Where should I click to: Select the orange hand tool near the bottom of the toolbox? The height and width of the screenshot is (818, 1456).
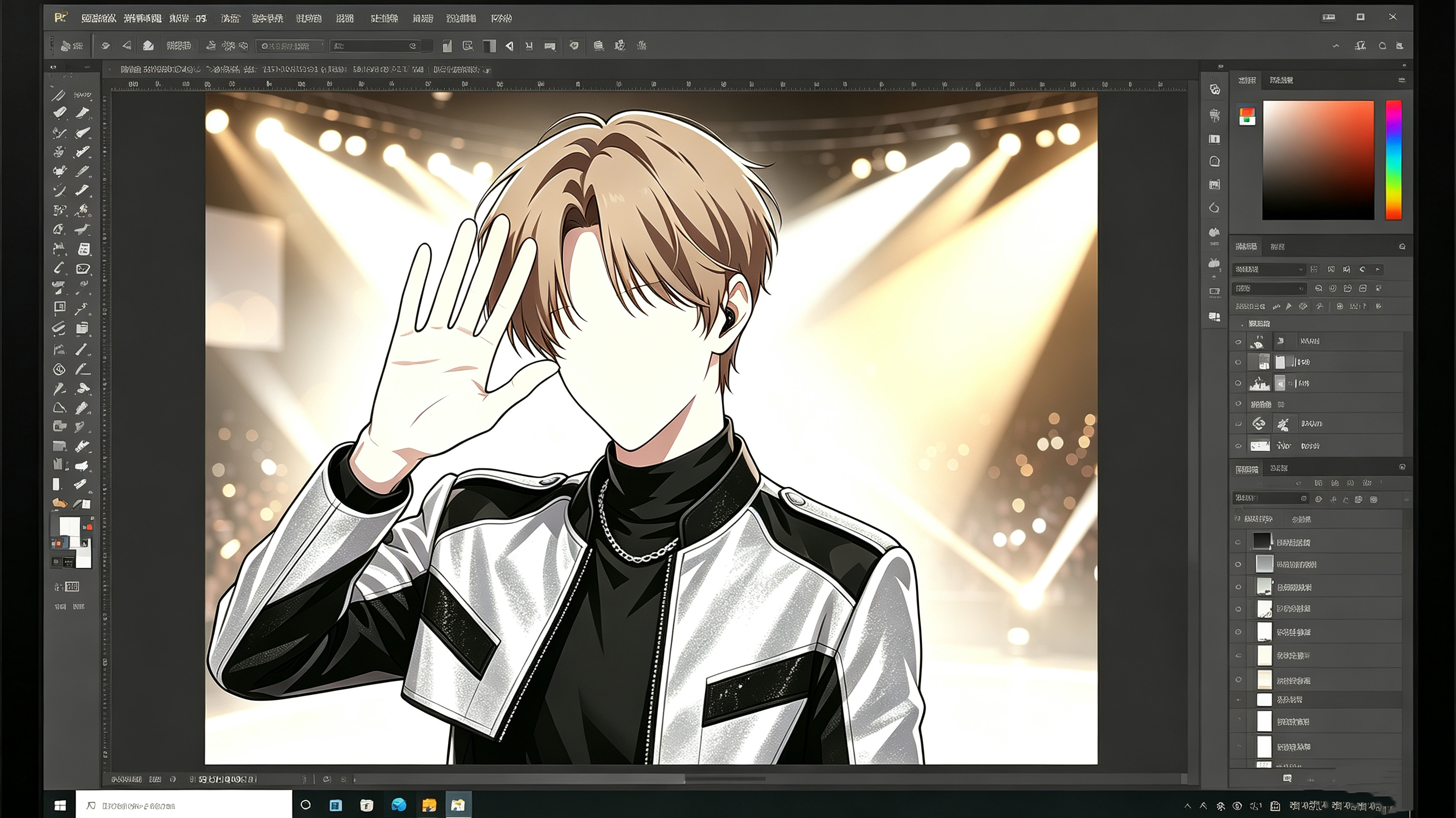[59, 503]
